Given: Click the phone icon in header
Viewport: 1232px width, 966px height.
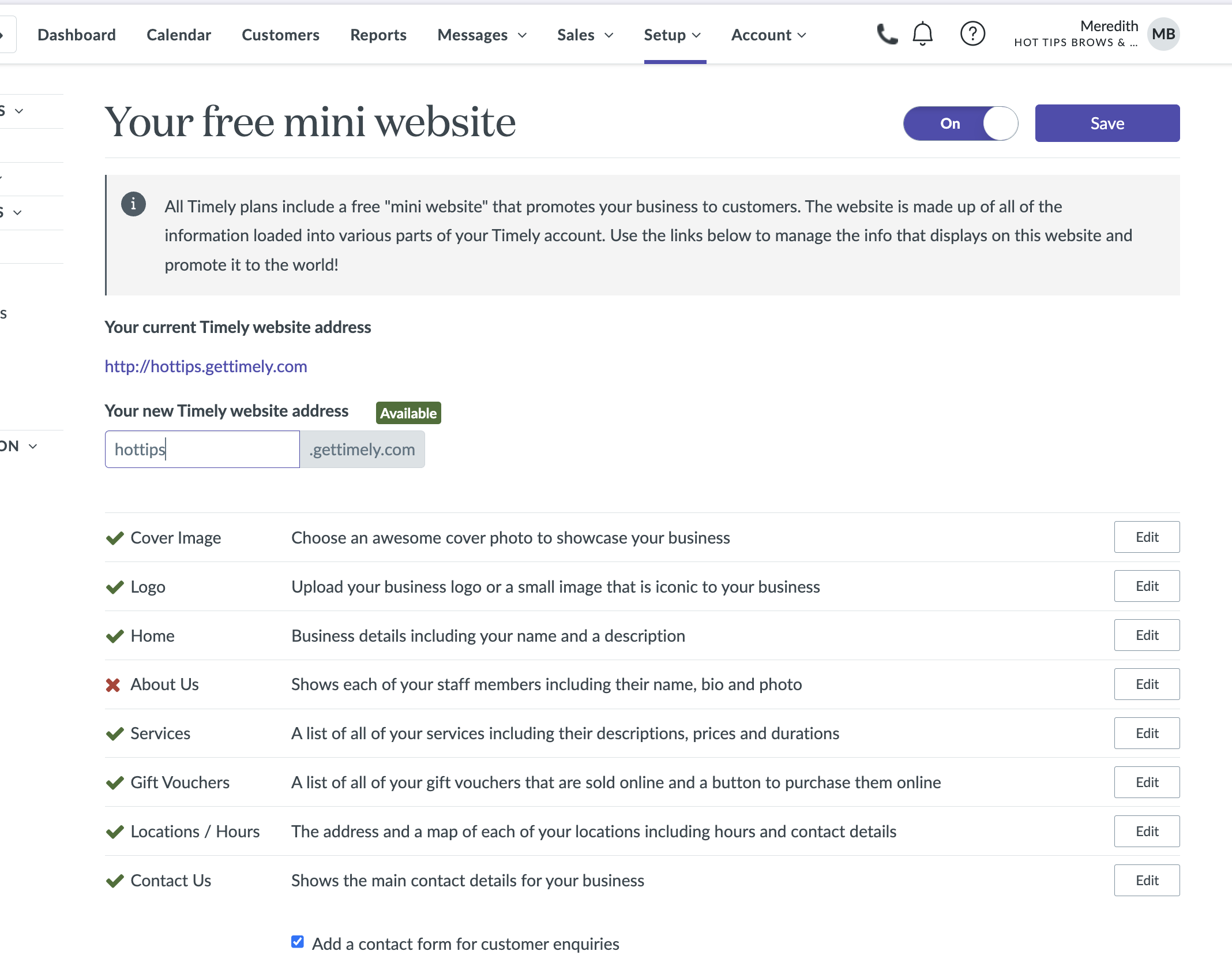Looking at the screenshot, I should [x=887, y=35].
